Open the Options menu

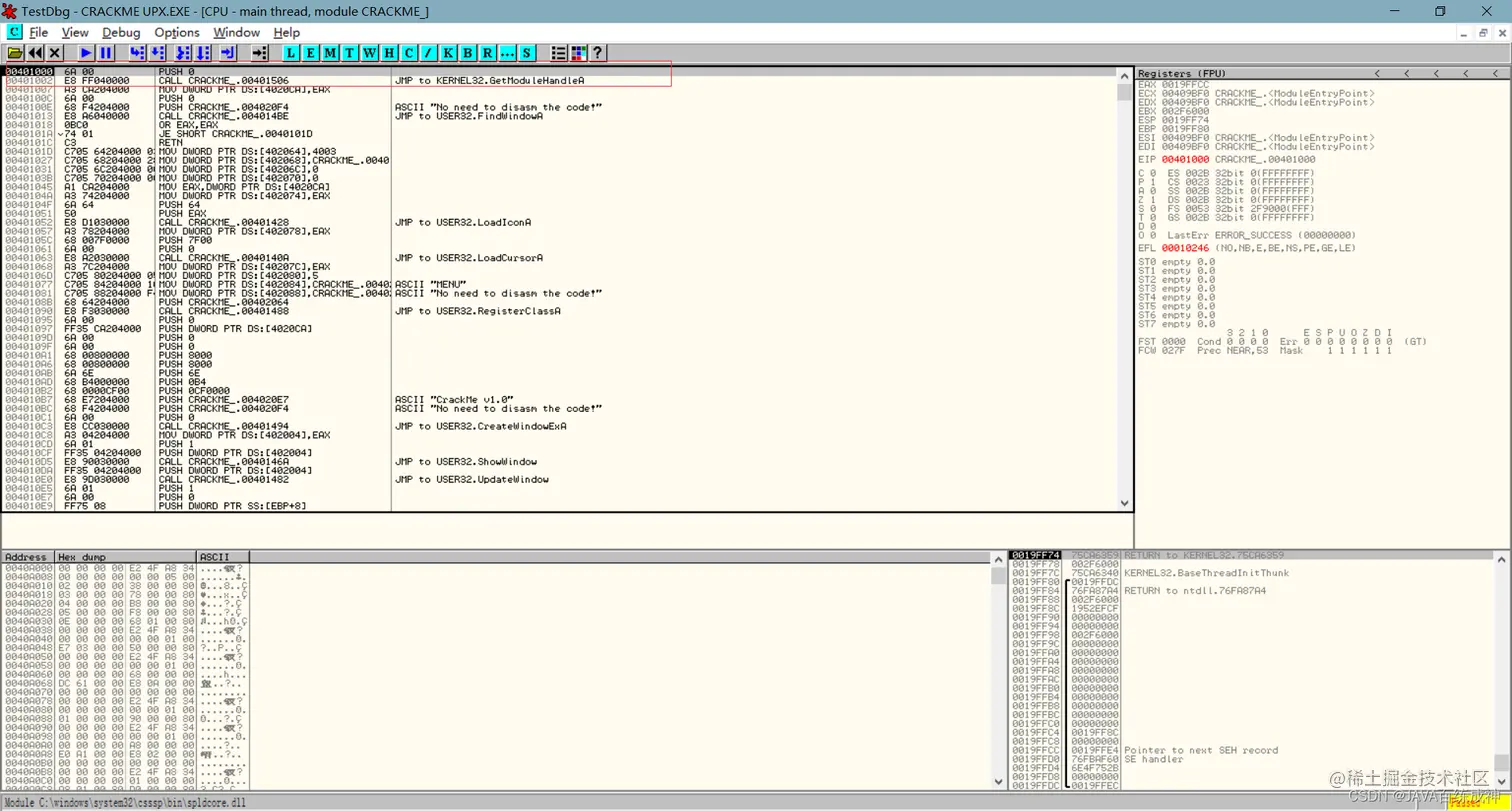tap(177, 32)
